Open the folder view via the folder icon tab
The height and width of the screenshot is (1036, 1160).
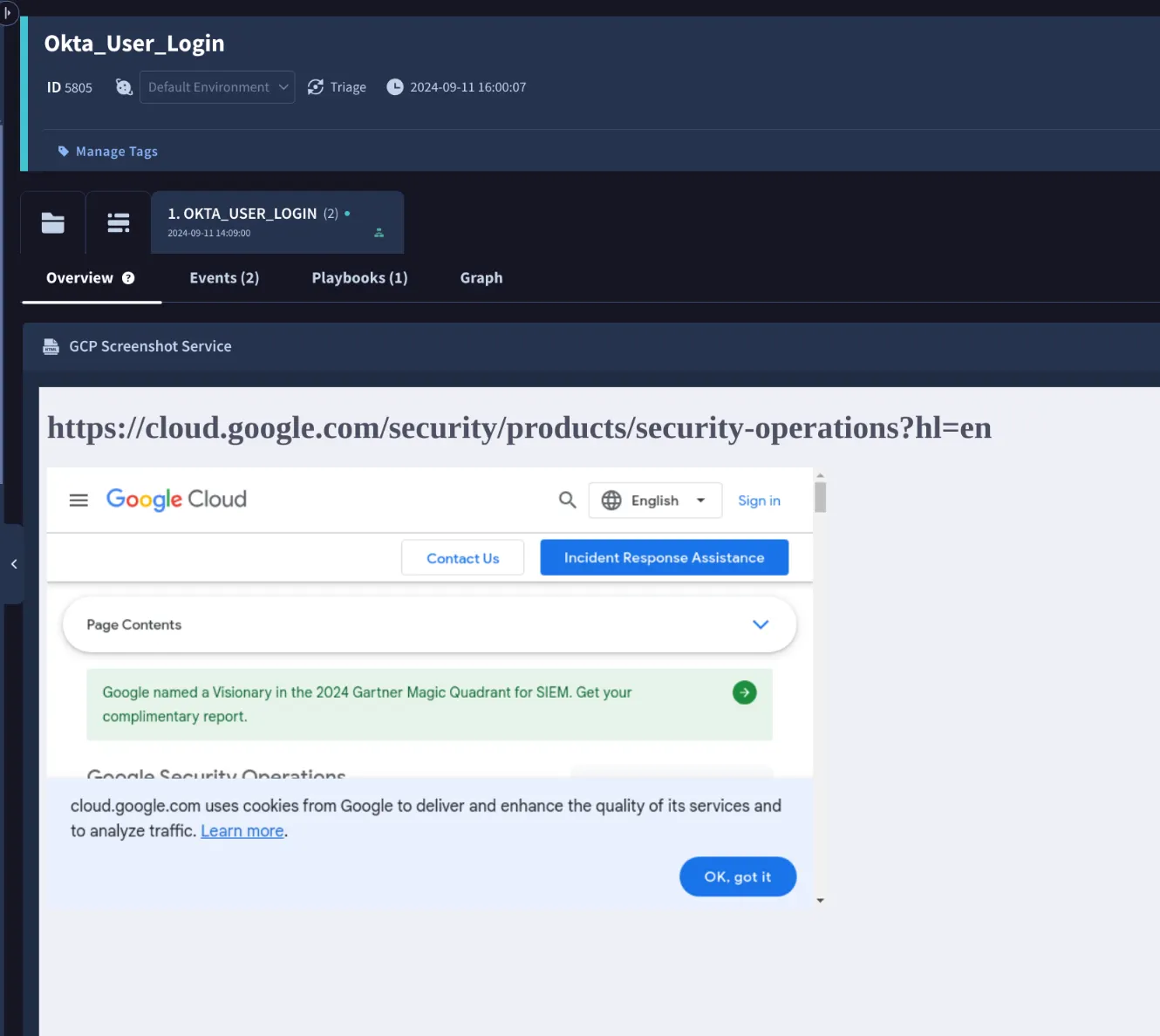coord(52,223)
